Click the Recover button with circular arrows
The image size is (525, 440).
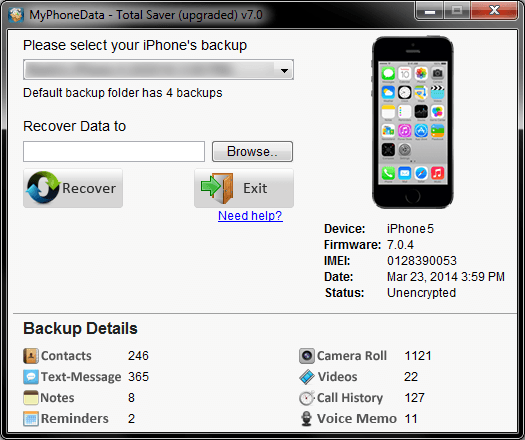pos(73,188)
